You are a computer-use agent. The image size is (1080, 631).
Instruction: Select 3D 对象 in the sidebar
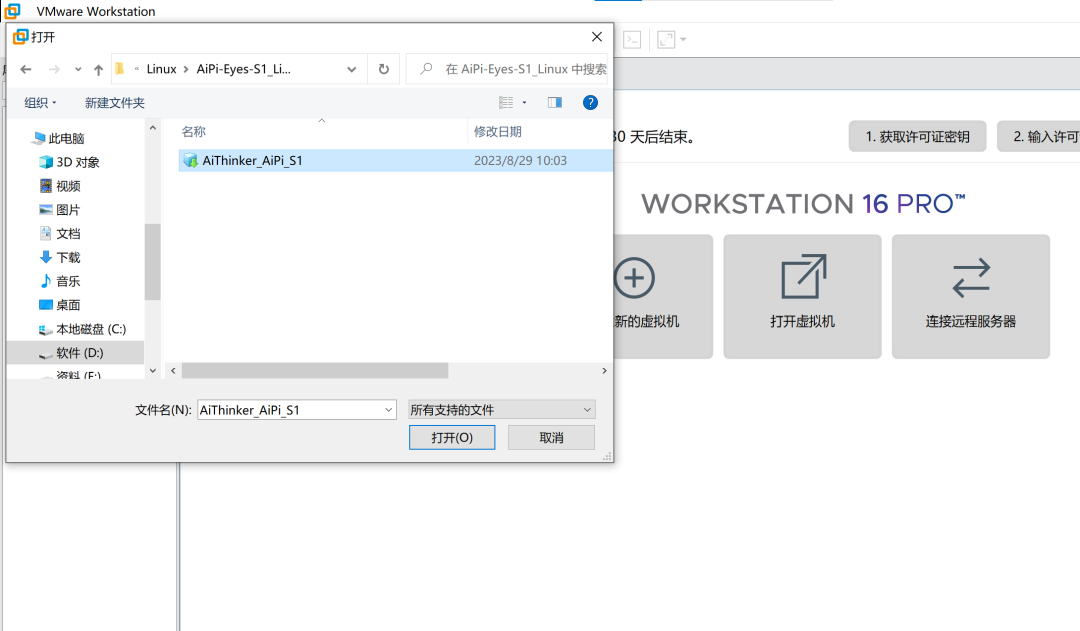[x=77, y=162]
